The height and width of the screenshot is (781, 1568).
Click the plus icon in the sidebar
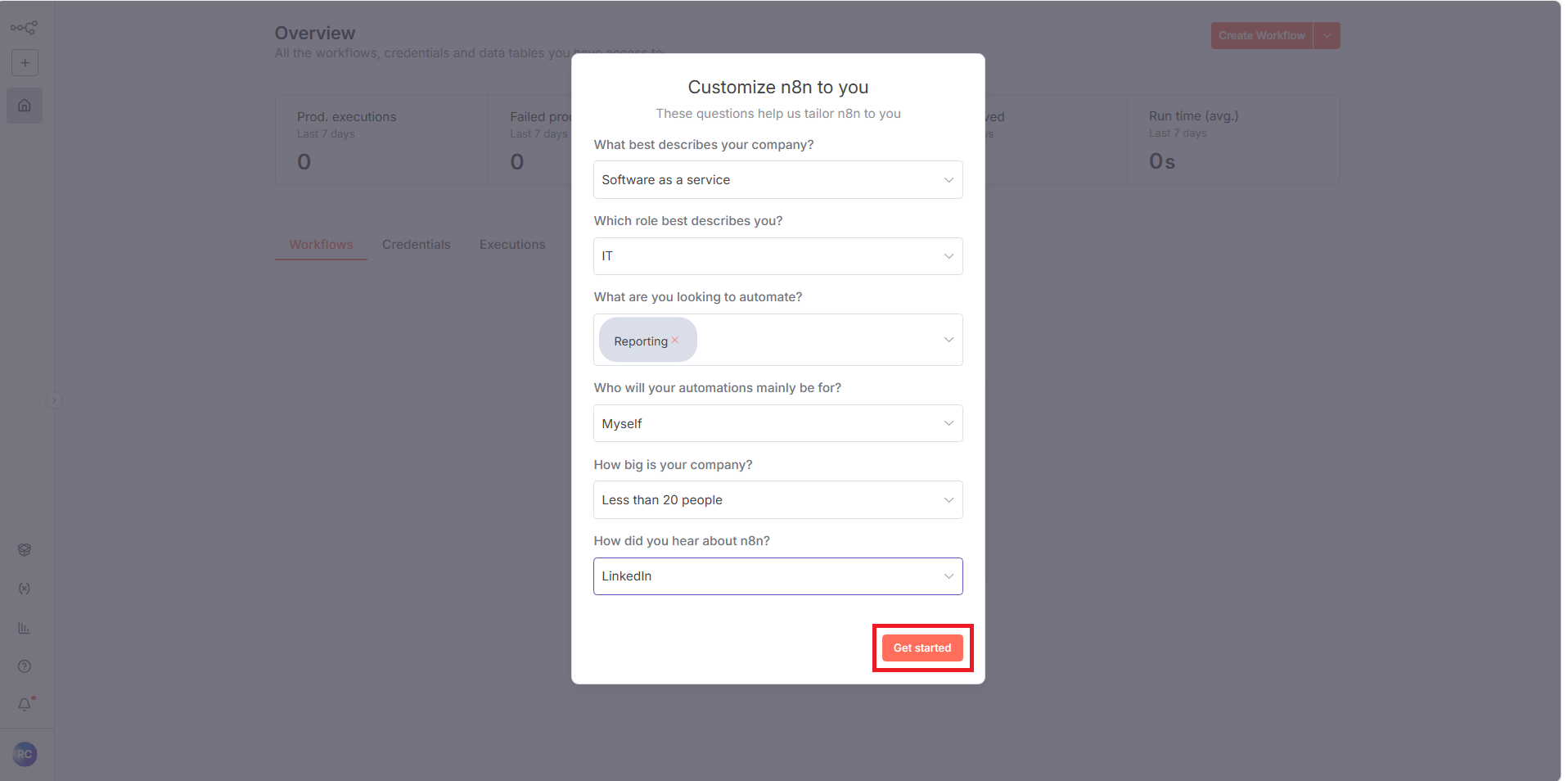[x=25, y=63]
